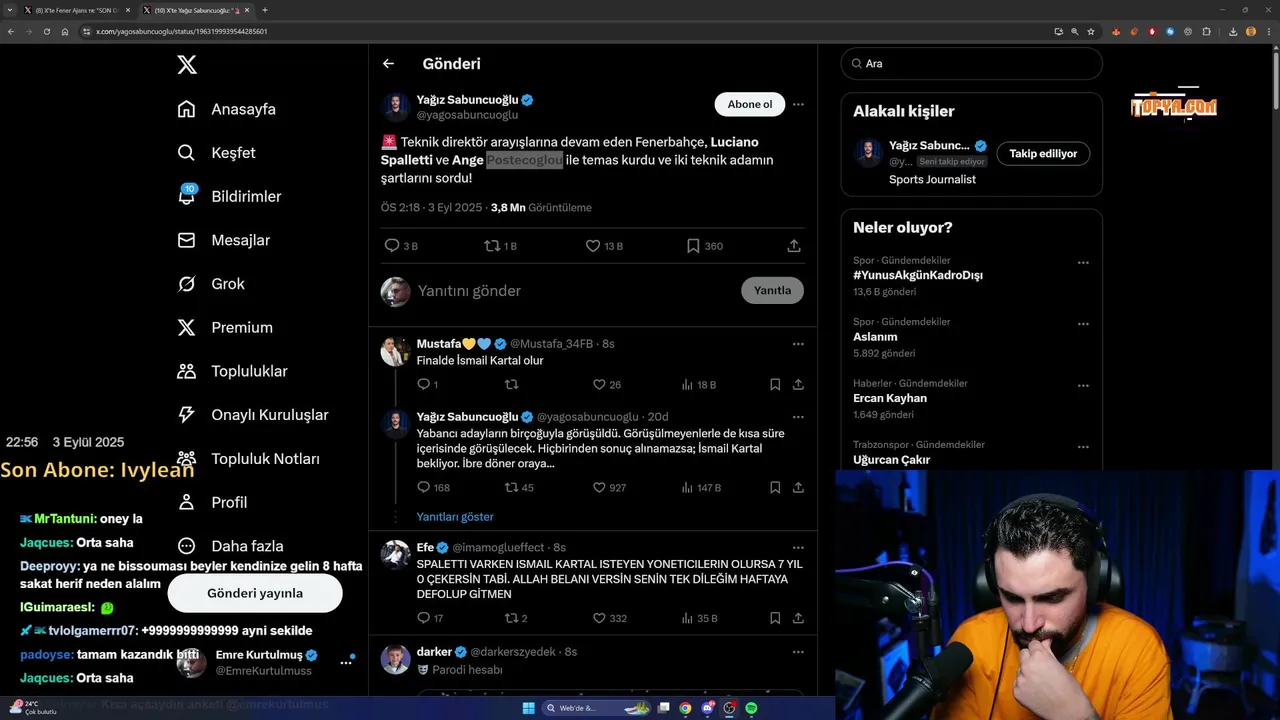Click the Yanıtla button

[772, 290]
